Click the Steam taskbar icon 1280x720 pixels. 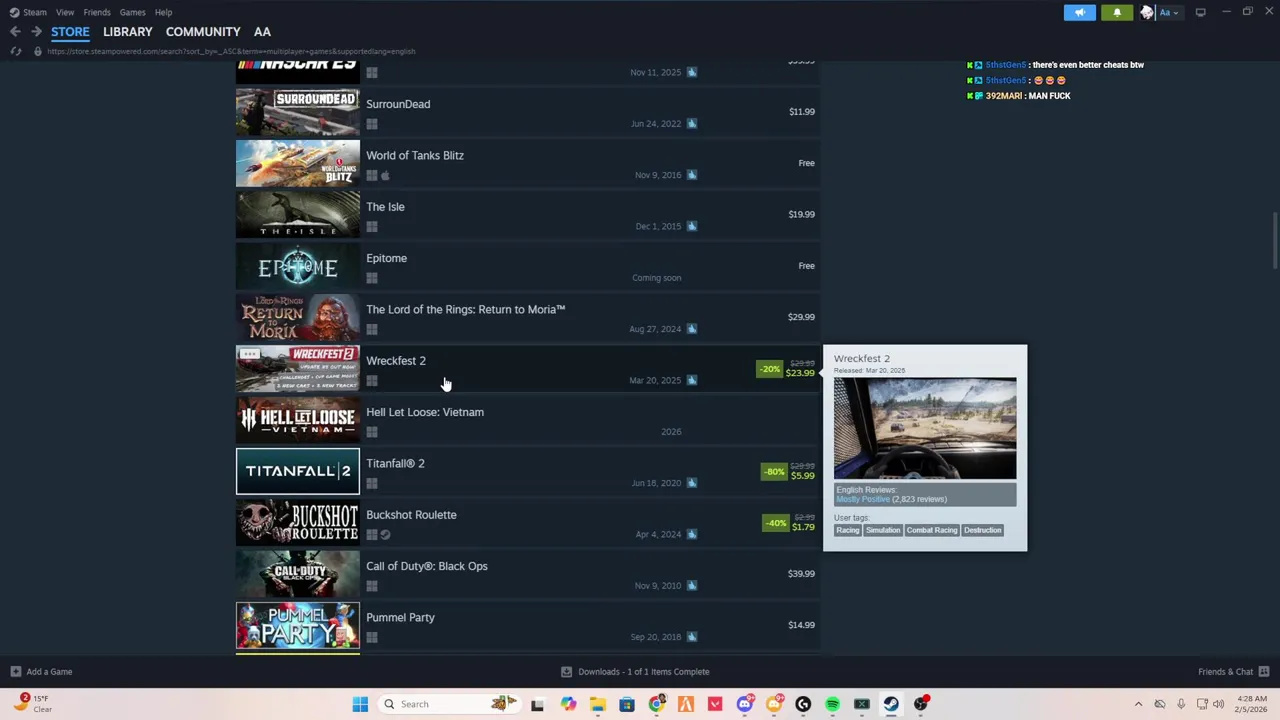point(891,704)
